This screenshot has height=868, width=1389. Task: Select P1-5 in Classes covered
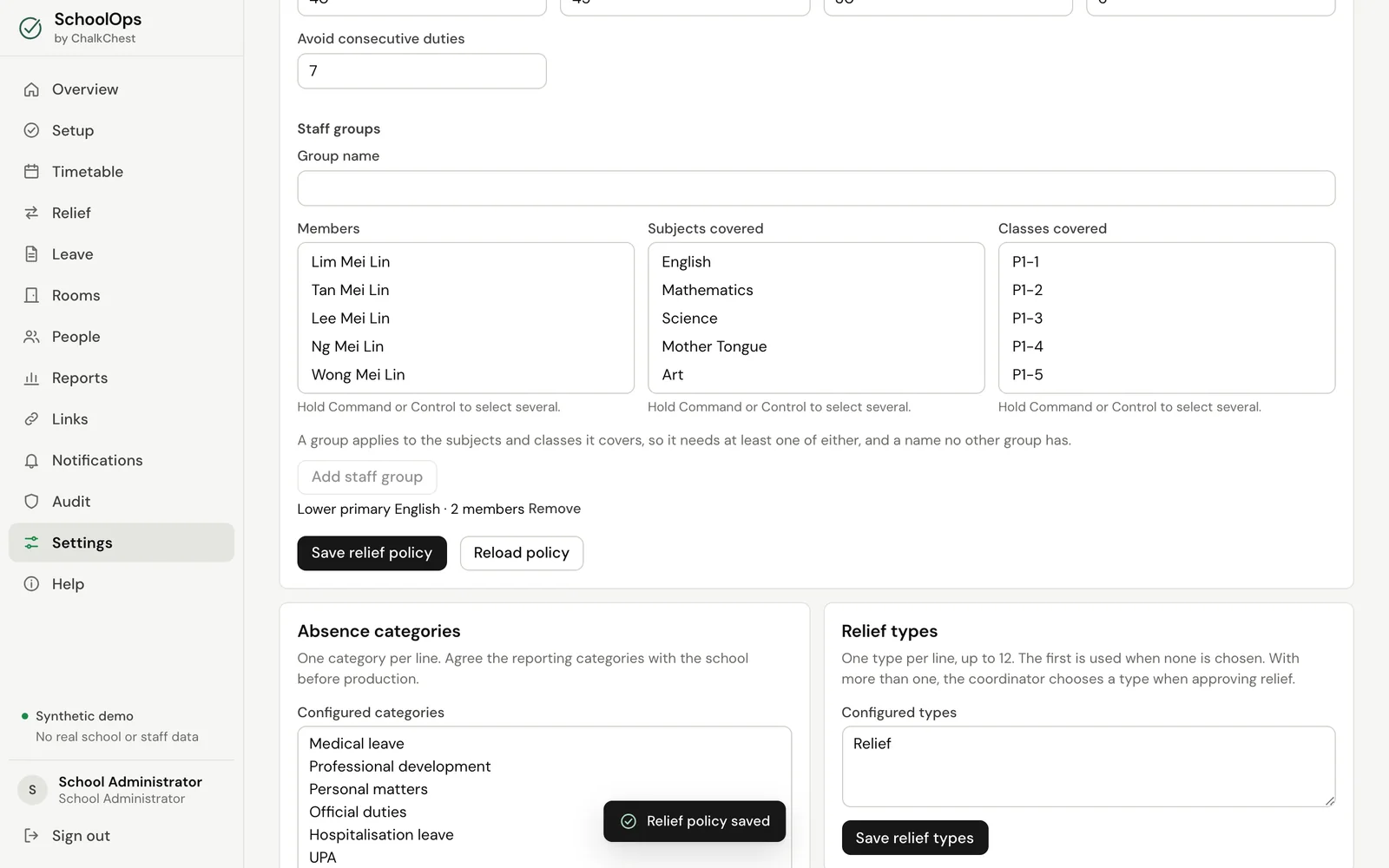click(1166, 375)
